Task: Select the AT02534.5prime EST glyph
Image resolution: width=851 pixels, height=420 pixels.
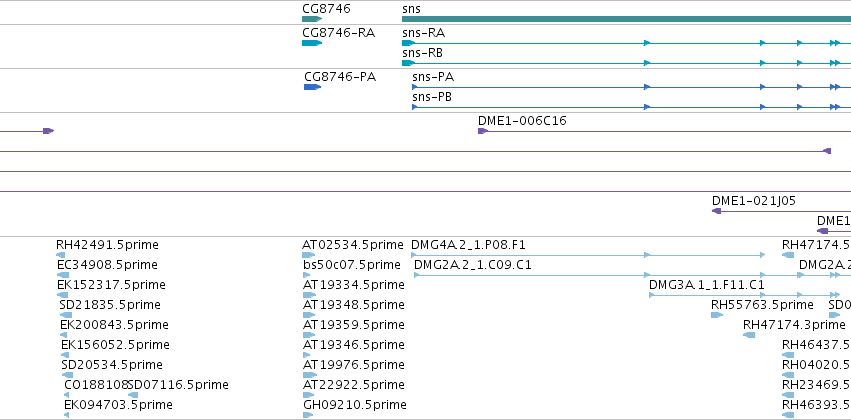Action: click(x=309, y=255)
